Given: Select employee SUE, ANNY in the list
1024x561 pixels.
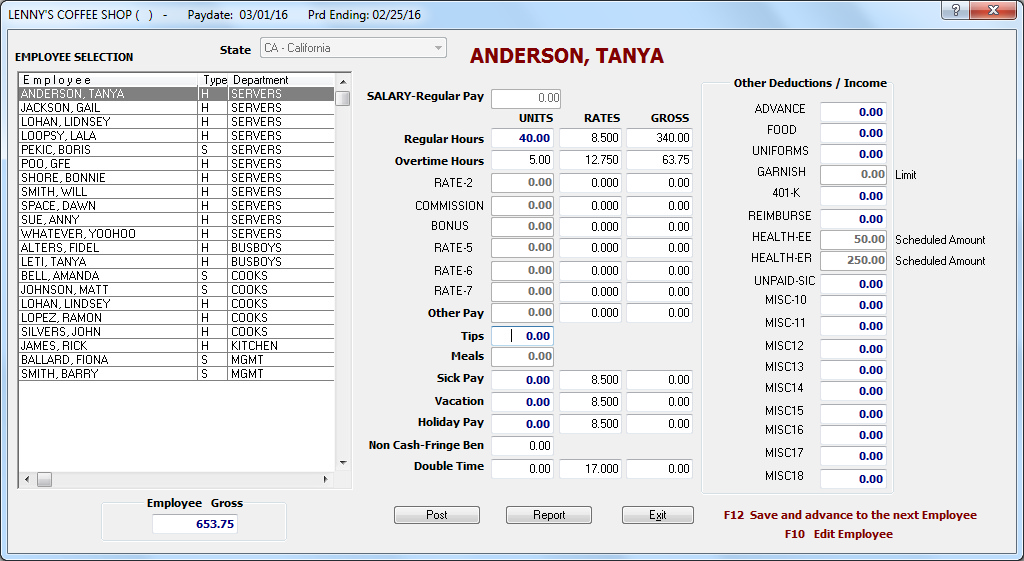Looking at the screenshot, I should [176, 220].
